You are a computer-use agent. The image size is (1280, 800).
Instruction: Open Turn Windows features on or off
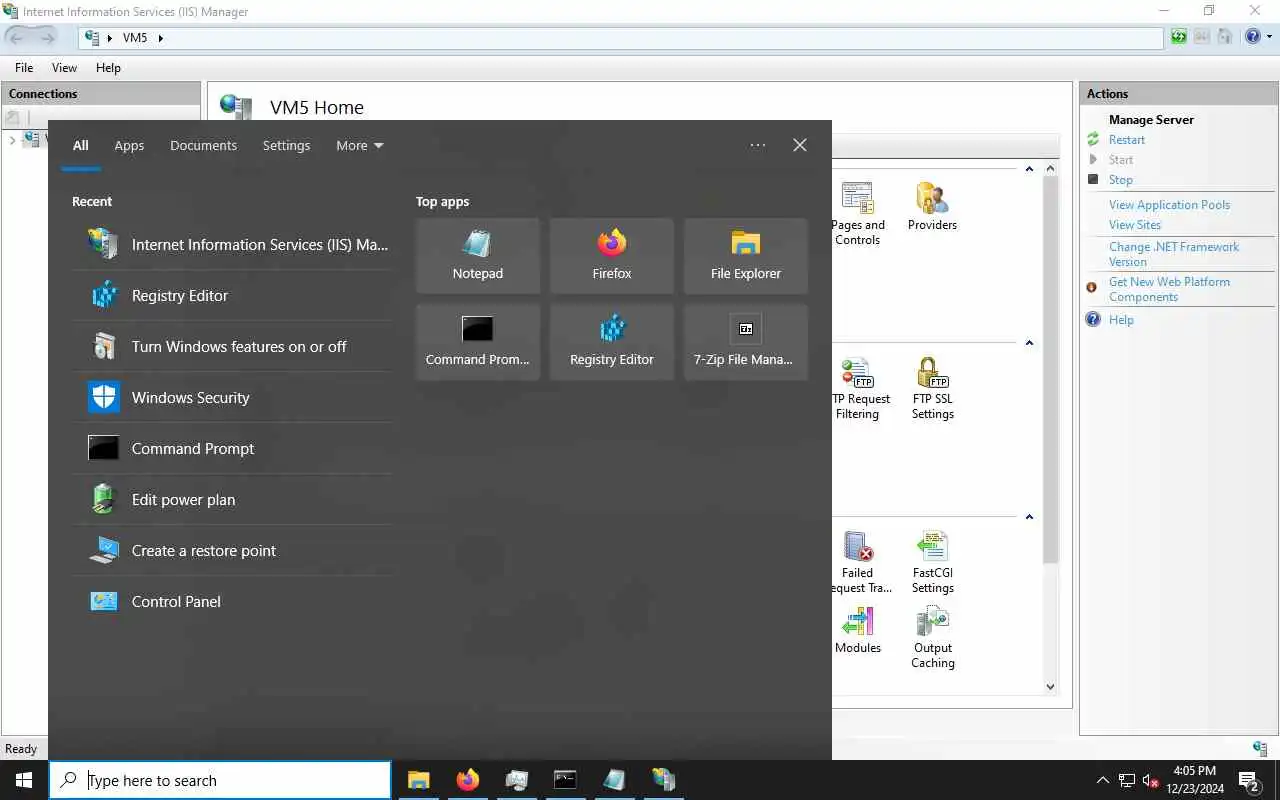click(x=231, y=346)
